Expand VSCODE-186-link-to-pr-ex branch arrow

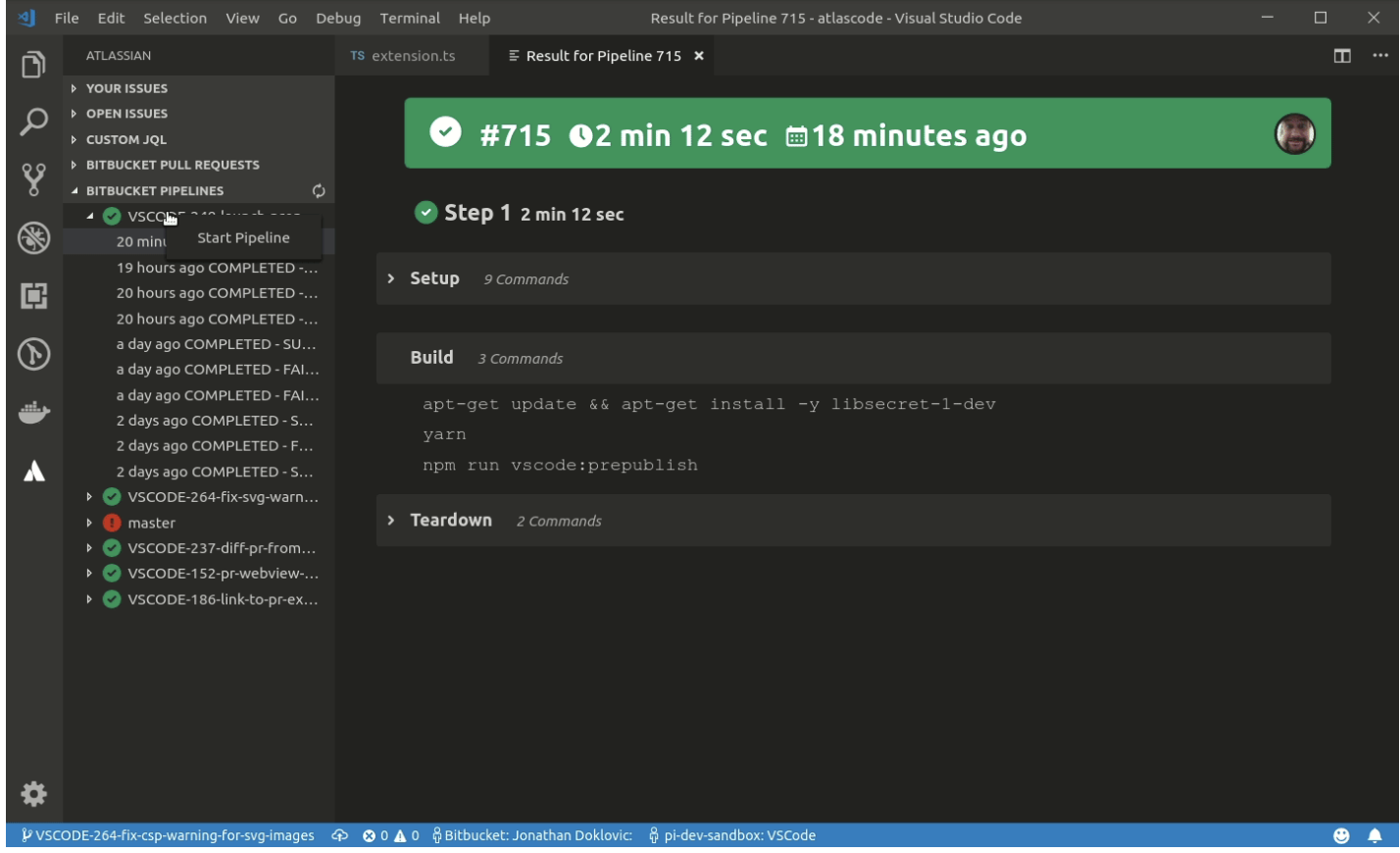tap(89, 599)
